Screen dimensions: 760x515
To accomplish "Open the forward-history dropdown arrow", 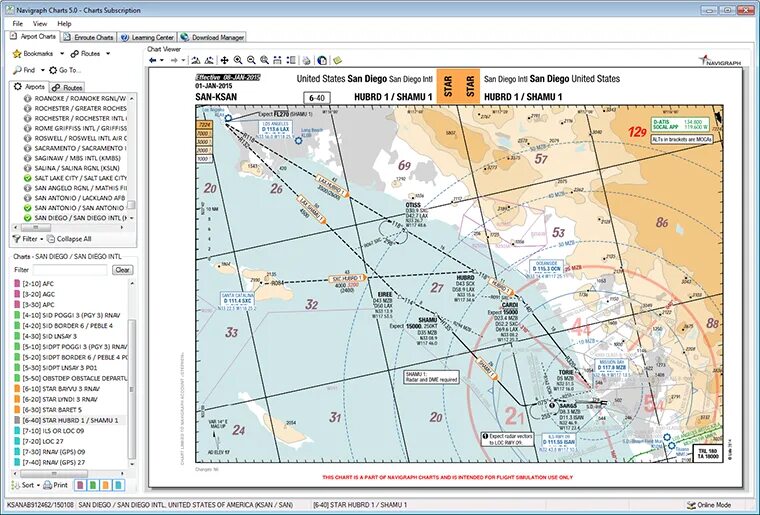I will [x=183, y=60].
